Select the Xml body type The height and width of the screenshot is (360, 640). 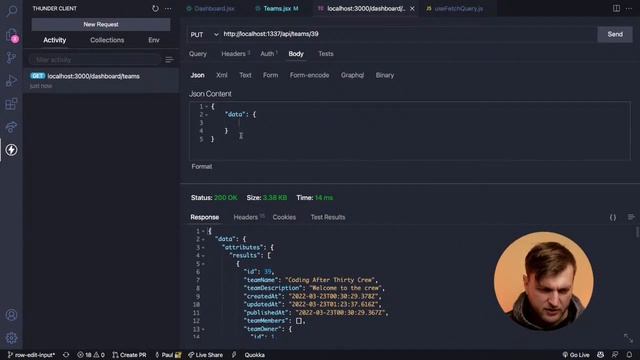tap(222, 75)
